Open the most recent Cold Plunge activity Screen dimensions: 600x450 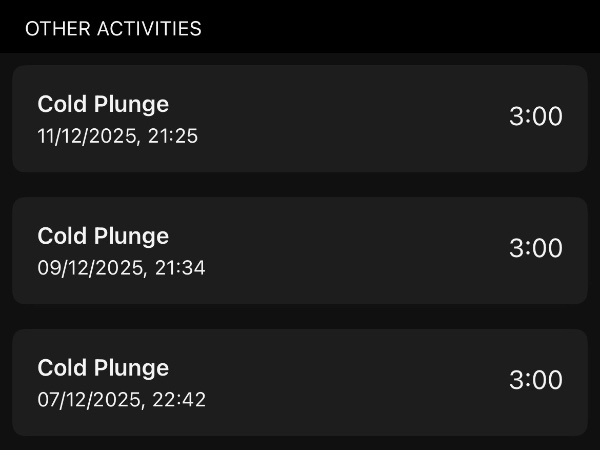tap(299, 119)
